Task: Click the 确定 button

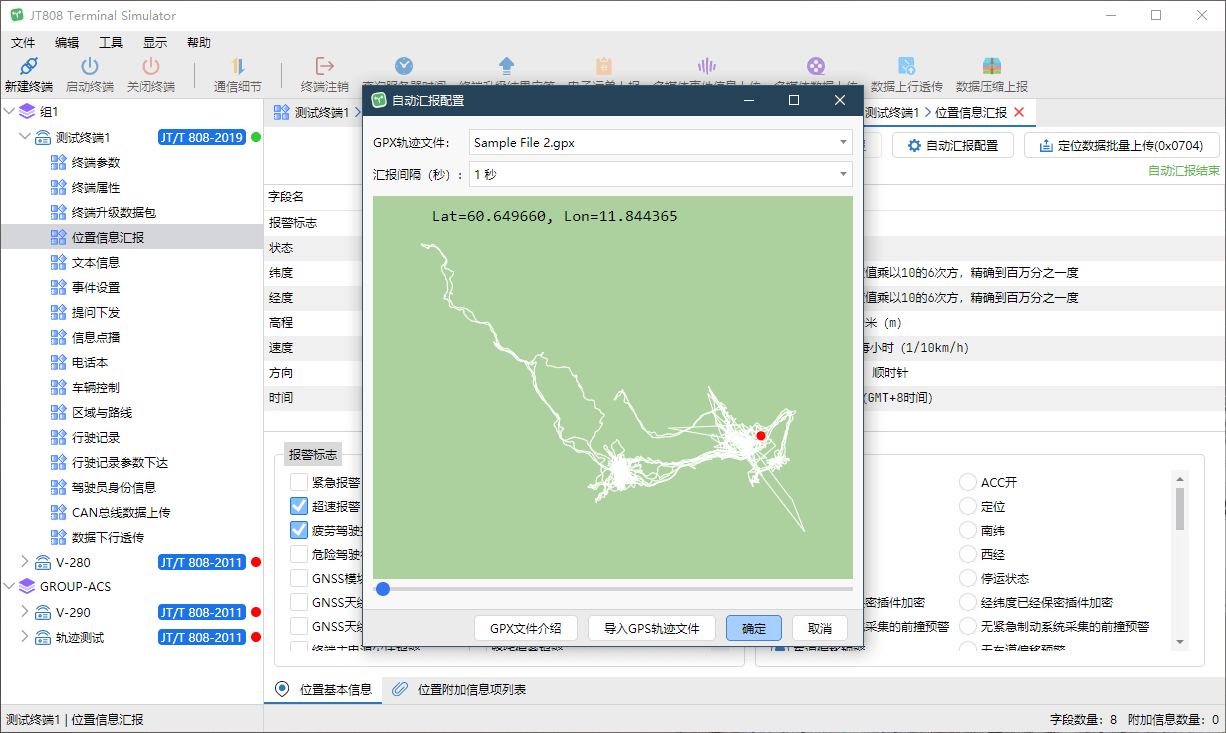Action: pos(753,628)
